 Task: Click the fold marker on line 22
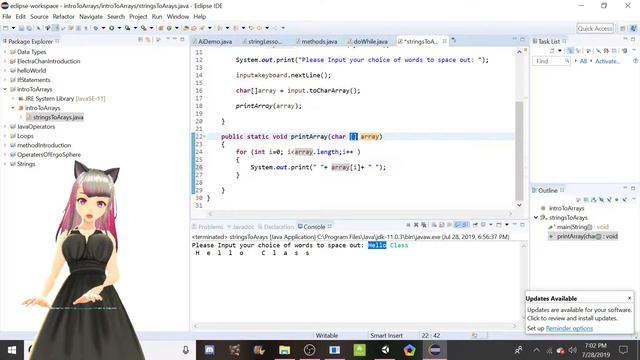click(204, 137)
